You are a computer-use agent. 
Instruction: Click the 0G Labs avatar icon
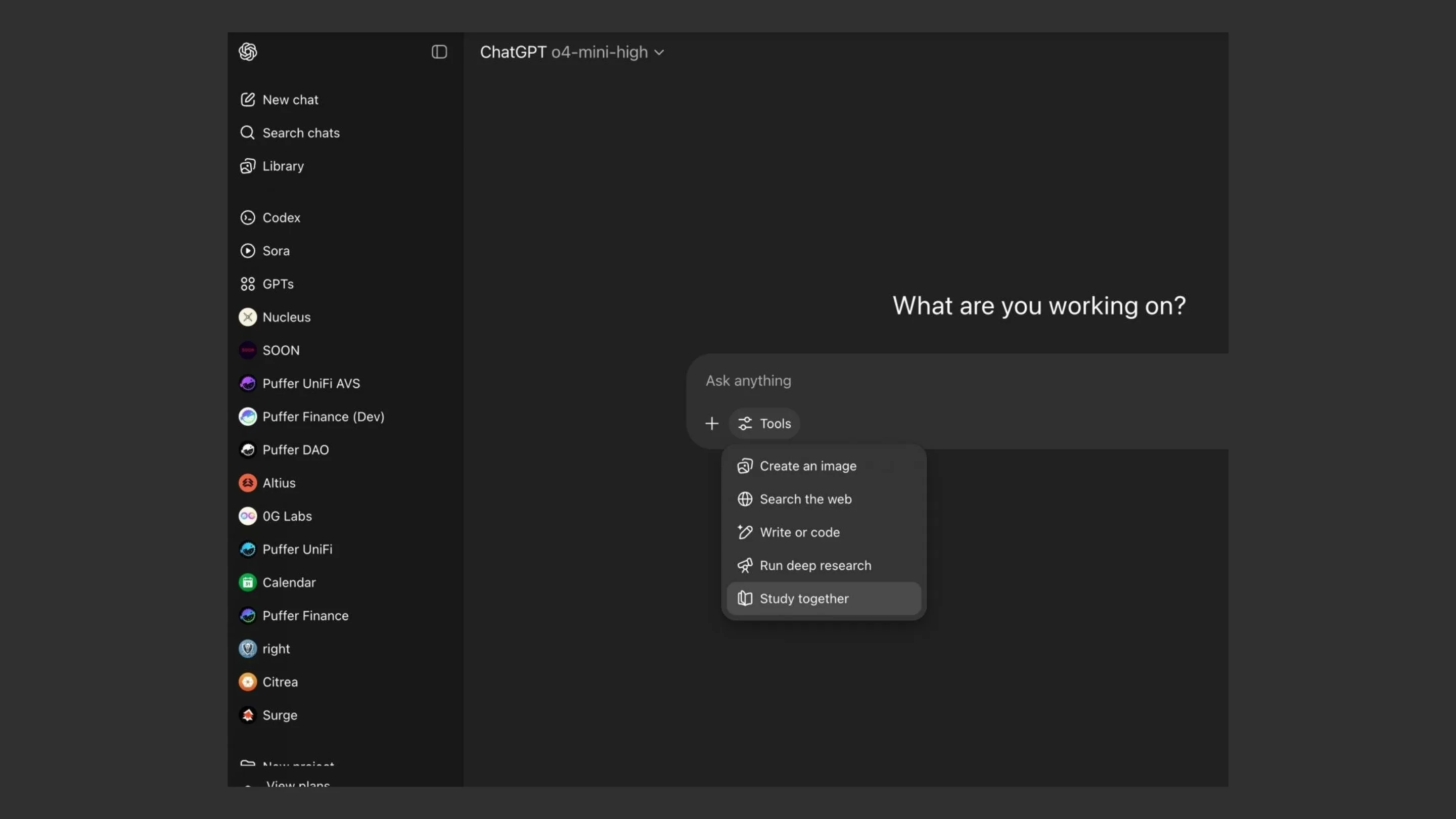pyautogui.click(x=248, y=516)
